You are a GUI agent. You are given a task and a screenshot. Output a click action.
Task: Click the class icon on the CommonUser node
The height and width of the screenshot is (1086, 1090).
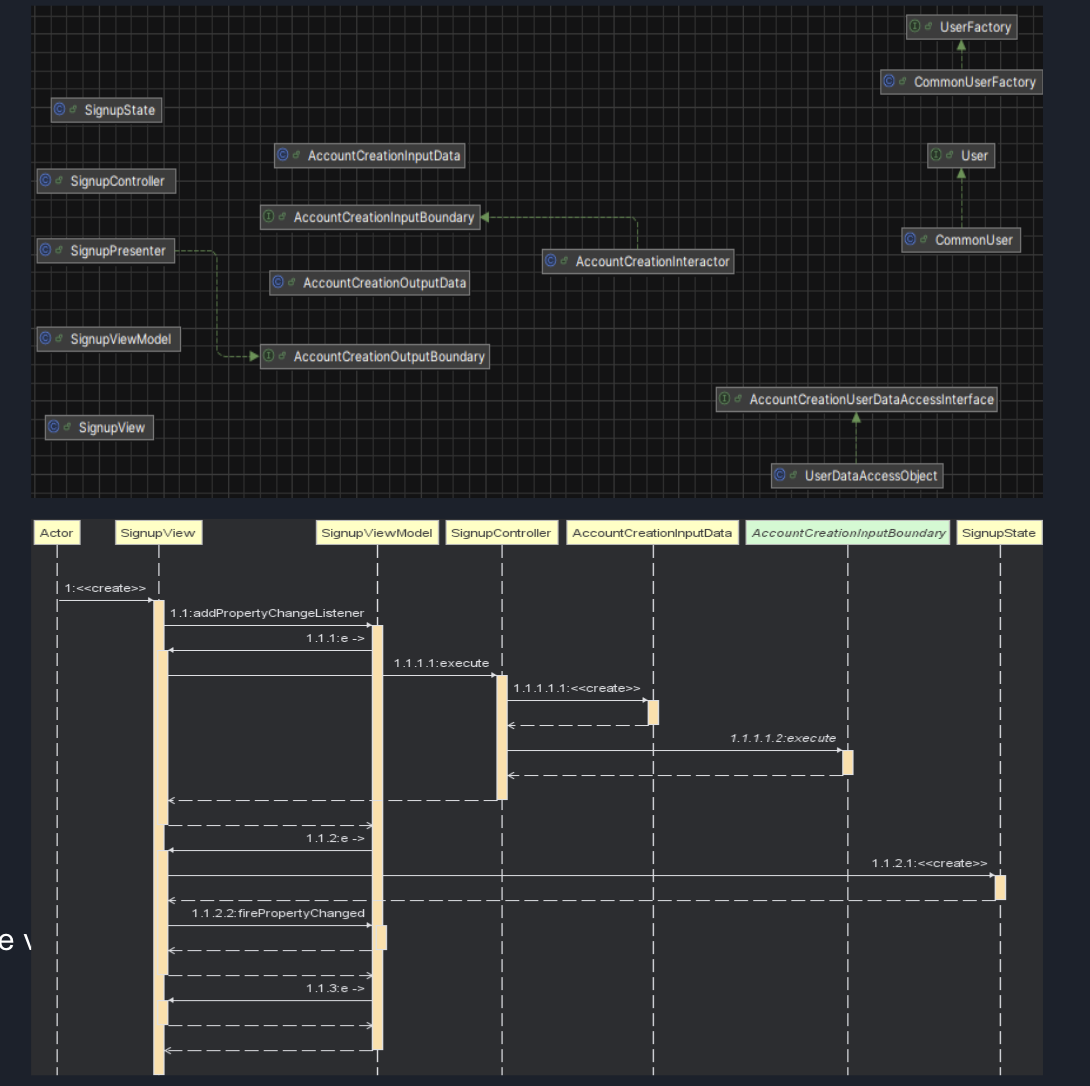911,240
